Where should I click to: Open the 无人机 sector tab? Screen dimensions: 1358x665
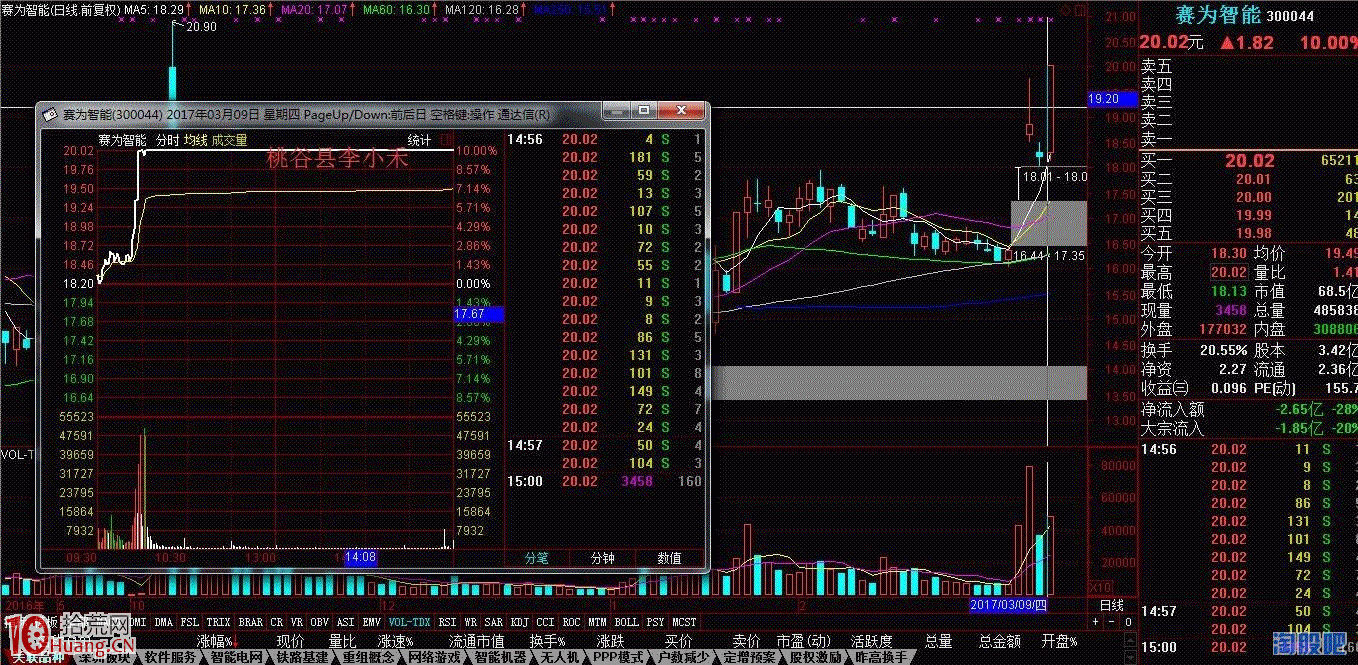click(x=559, y=658)
